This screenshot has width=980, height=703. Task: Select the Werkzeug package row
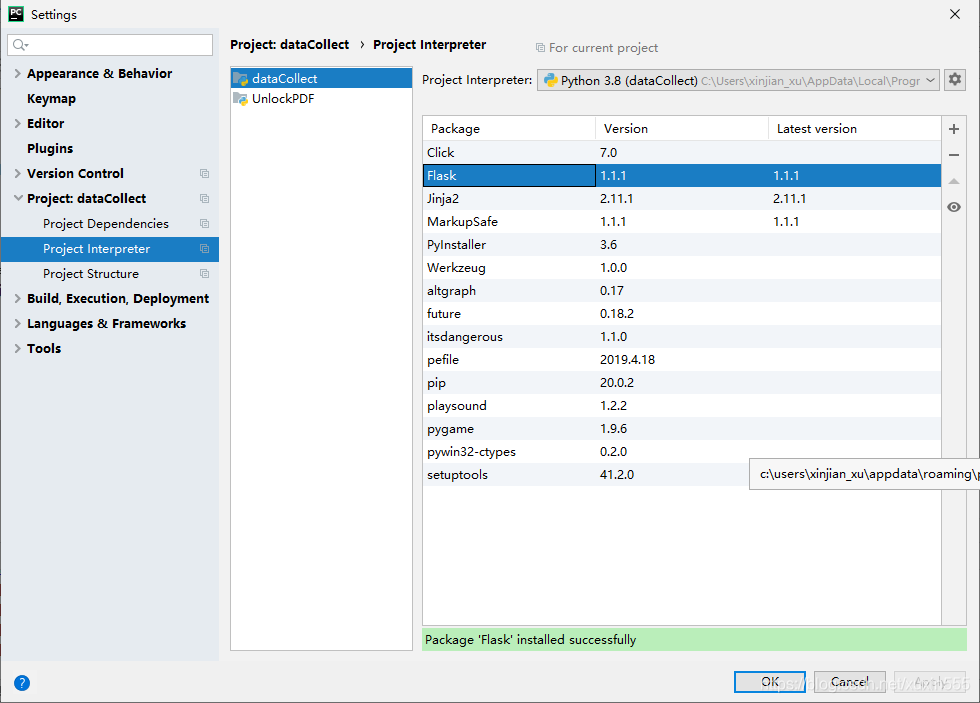coord(682,267)
